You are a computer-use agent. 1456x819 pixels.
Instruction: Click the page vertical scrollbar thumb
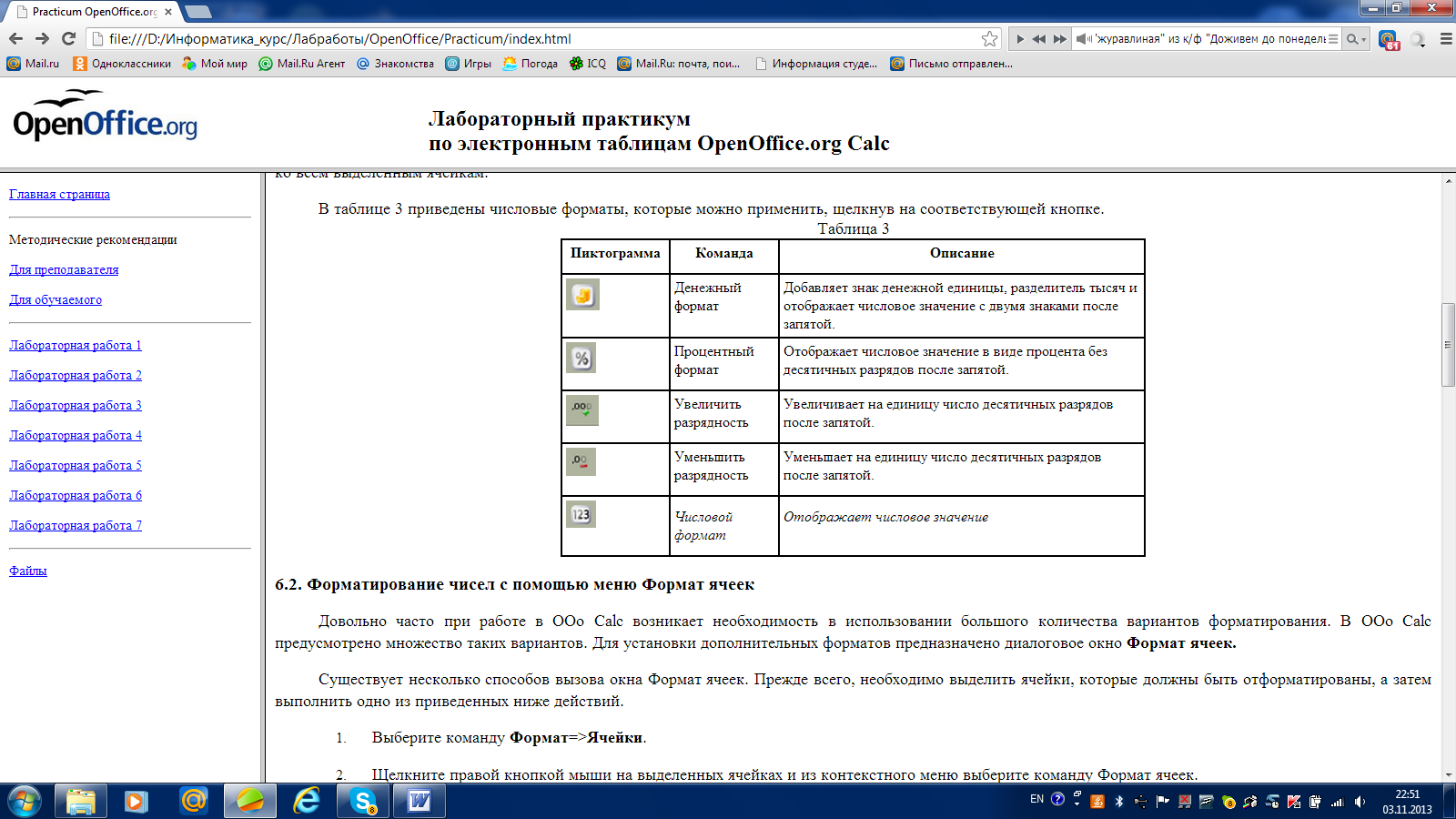1448,345
